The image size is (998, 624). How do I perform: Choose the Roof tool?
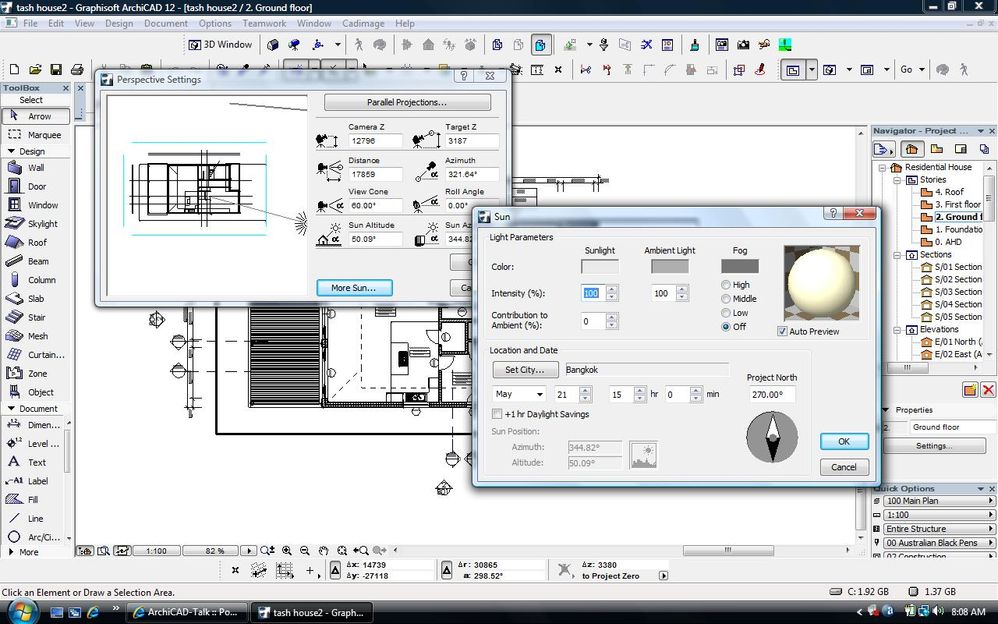pos(35,242)
